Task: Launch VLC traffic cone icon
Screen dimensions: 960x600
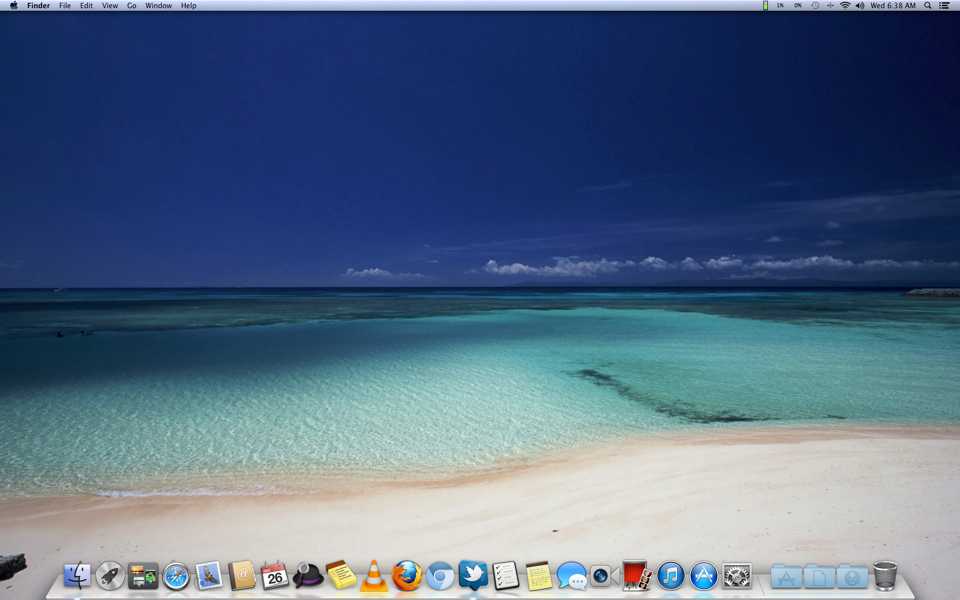Action: (374, 576)
